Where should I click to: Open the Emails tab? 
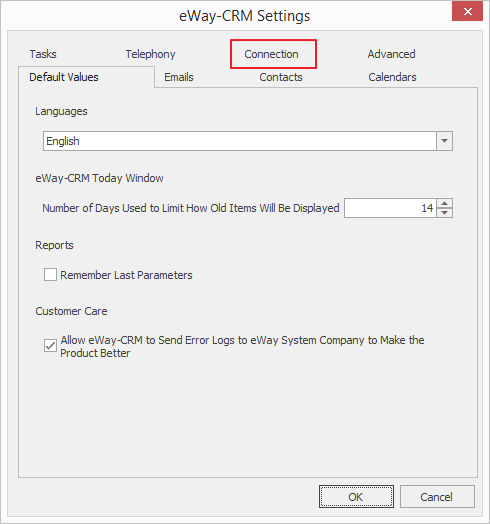tap(179, 77)
